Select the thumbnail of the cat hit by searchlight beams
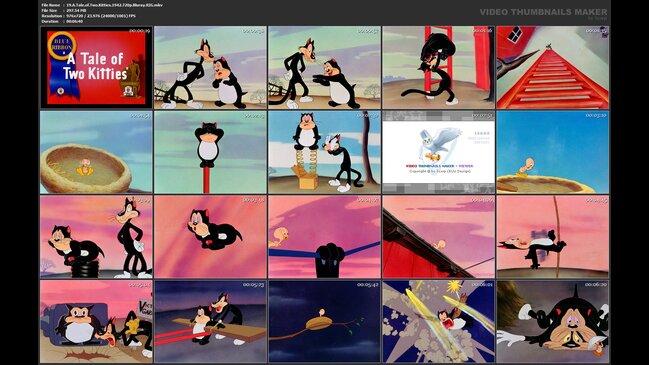The width and height of the screenshot is (649, 365). pyautogui.click(x=438, y=321)
